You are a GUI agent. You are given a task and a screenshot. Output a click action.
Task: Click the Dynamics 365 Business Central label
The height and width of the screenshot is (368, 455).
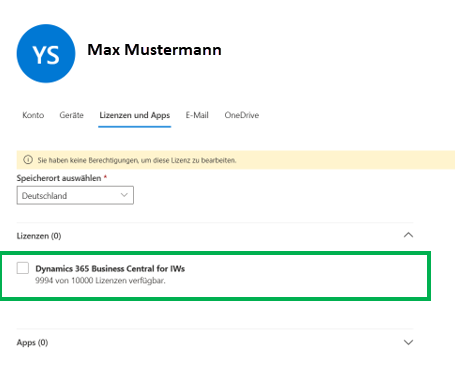click(110, 269)
